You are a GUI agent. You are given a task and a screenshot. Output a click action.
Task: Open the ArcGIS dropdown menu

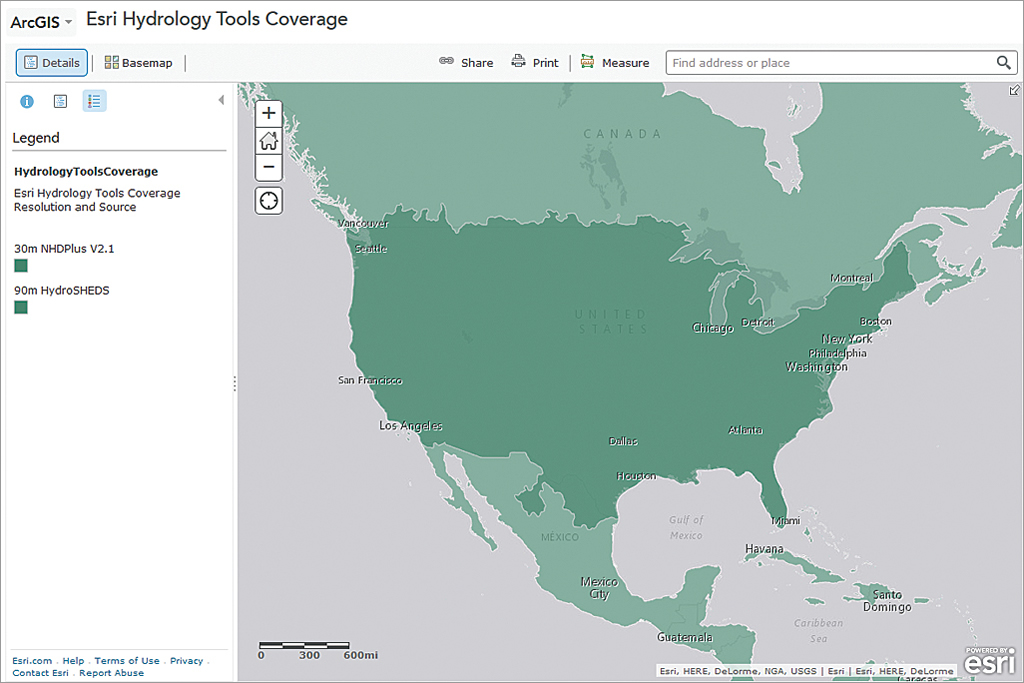[x=41, y=22]
